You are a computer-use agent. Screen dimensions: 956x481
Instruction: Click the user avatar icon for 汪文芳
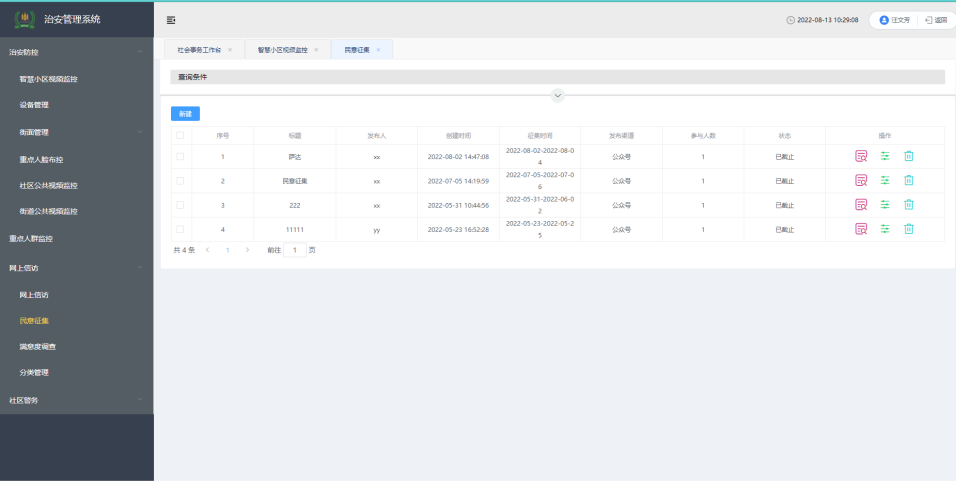[x=883, y=20]
